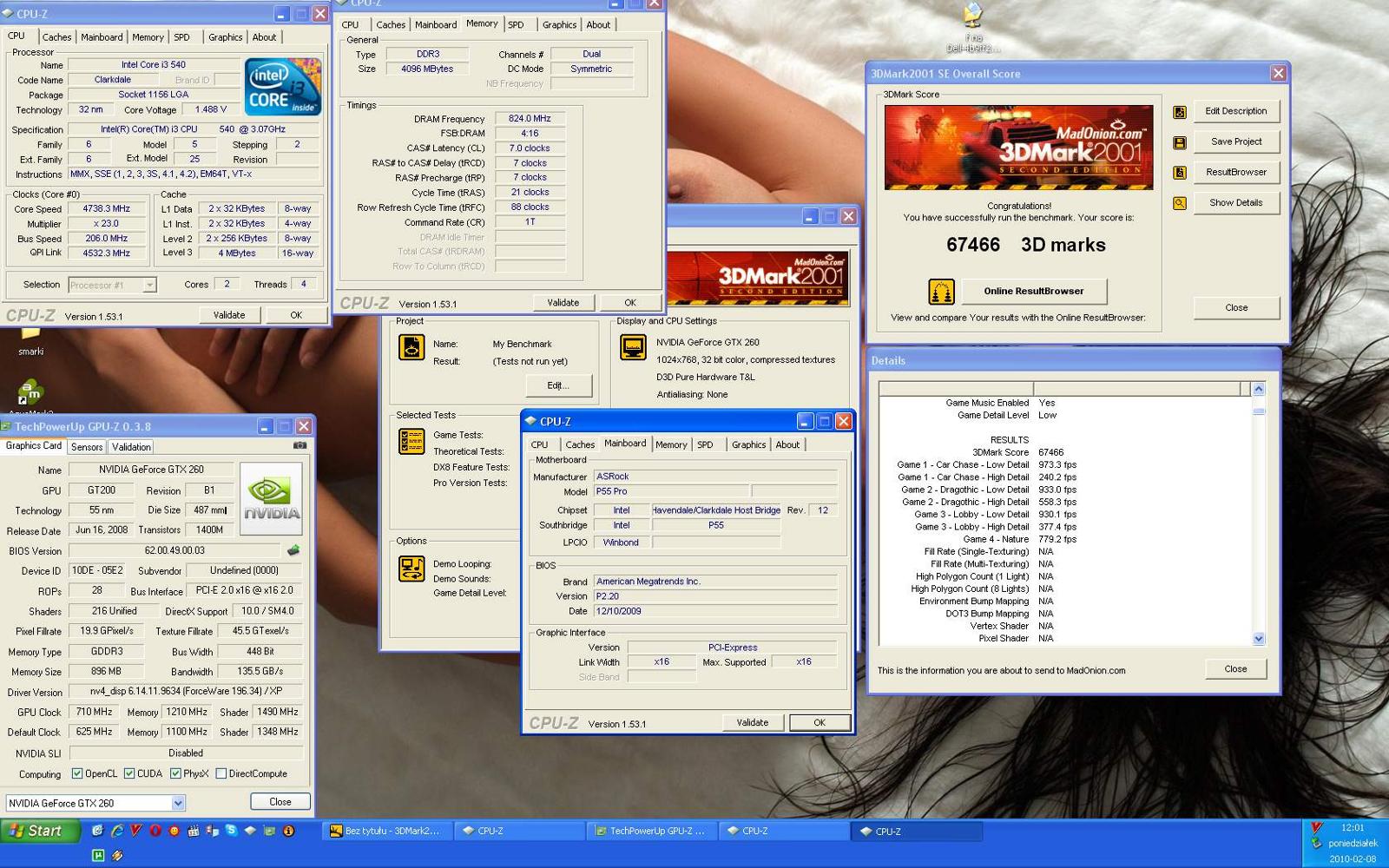This screenshot has height=868, width=1389.
Task: Open the SPD tab in CPU-Z Memory window
Action: pyautogui.click(x=517, y=25)
